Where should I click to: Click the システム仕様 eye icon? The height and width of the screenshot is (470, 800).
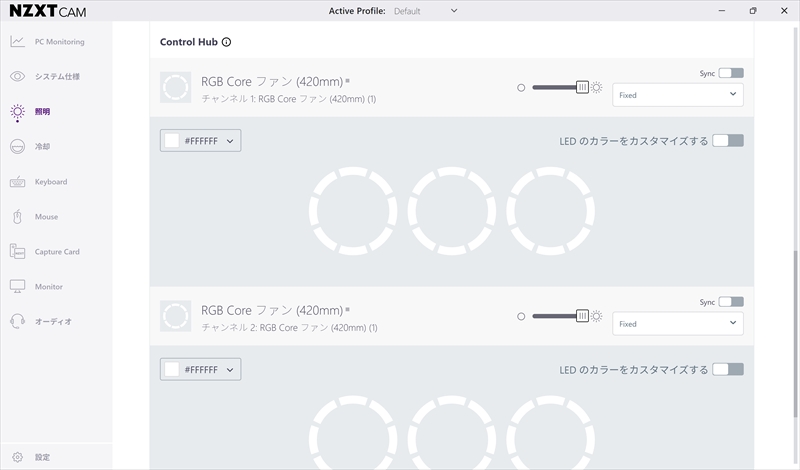(17, 77)
